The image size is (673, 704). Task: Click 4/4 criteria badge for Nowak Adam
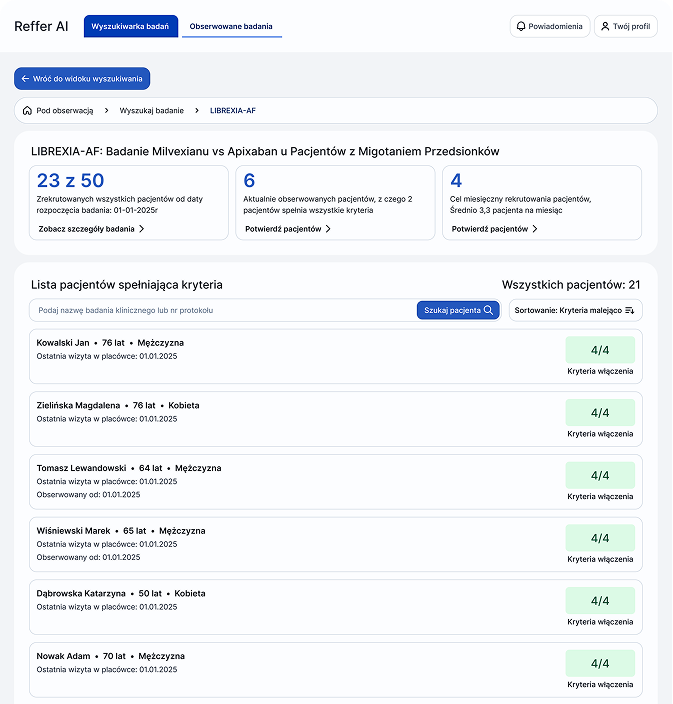[600, 663]
